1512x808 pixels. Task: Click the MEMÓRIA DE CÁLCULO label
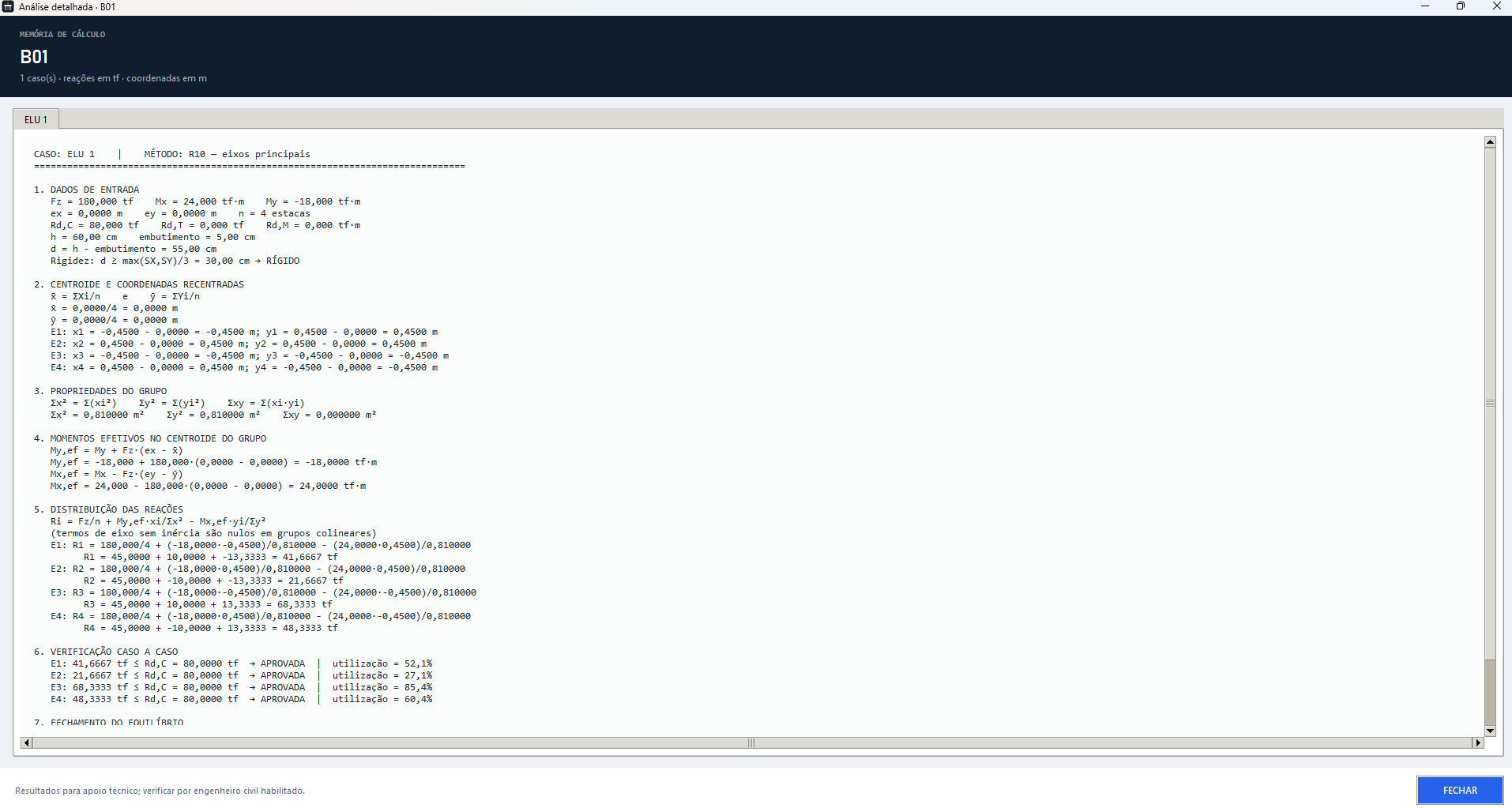point(62,35)
